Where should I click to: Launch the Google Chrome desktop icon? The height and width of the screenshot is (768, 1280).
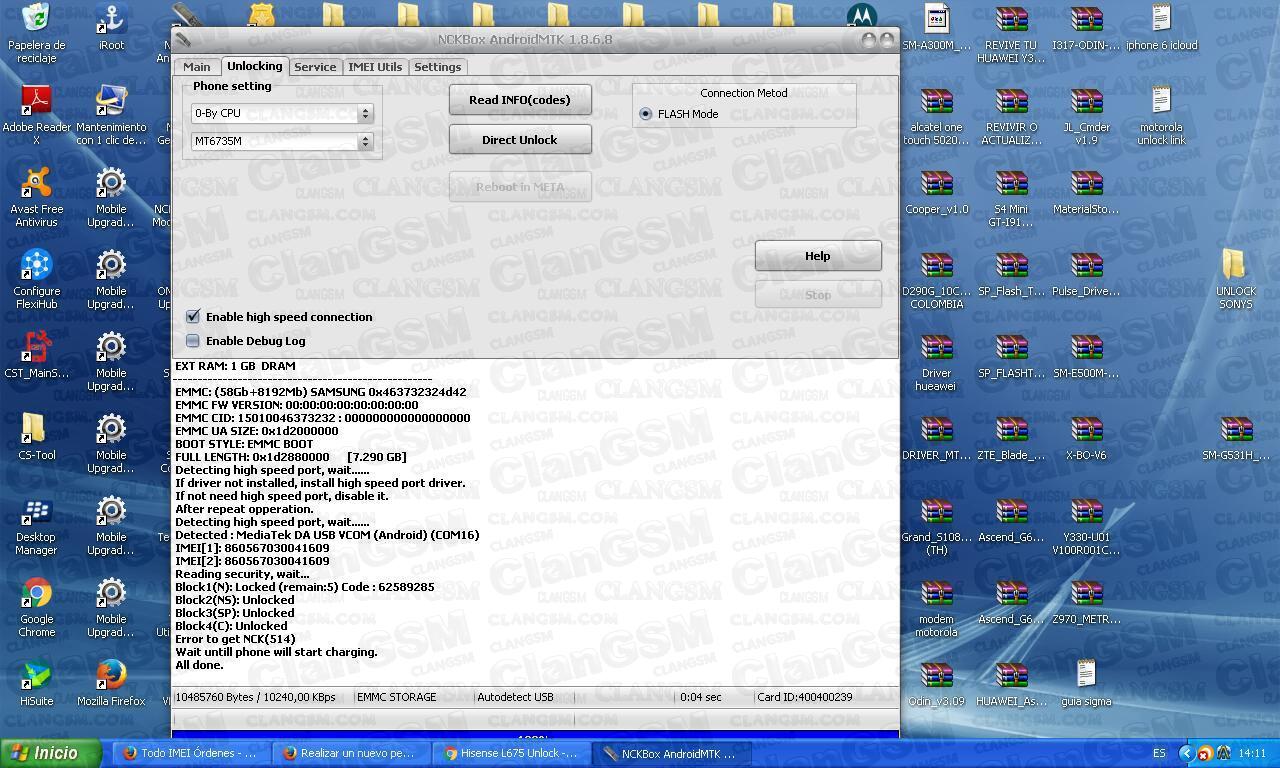36,607
